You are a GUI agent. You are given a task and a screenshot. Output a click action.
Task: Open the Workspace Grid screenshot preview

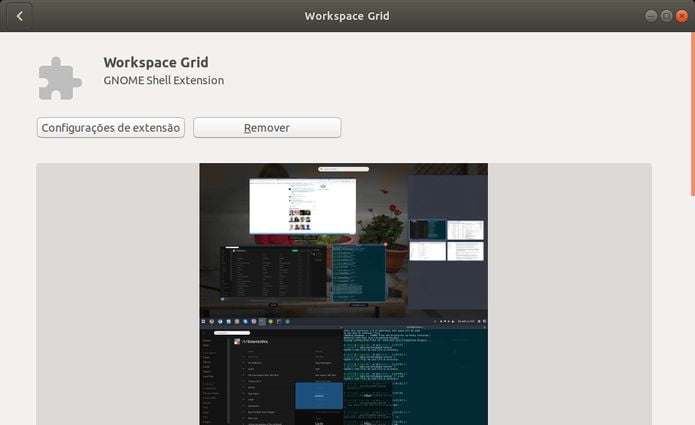click(344, 294)
